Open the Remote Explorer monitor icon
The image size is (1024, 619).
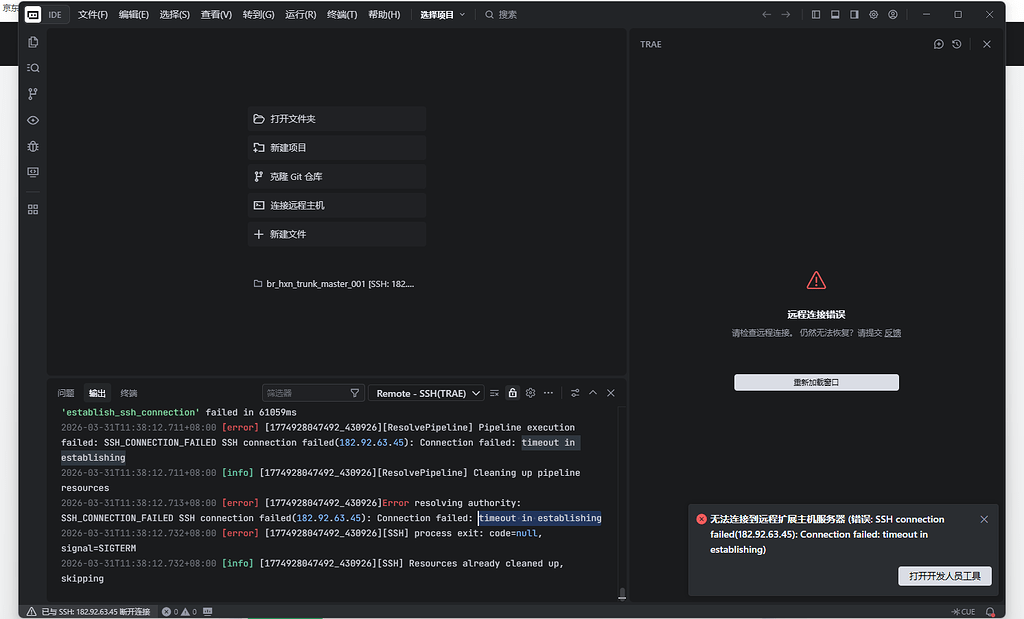tap(33, 172)
